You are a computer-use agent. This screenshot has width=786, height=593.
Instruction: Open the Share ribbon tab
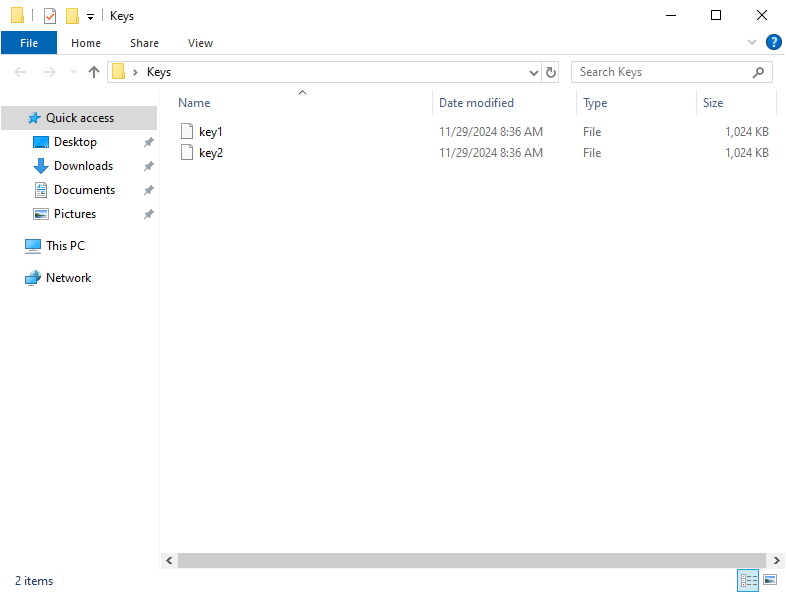[144, 43]
